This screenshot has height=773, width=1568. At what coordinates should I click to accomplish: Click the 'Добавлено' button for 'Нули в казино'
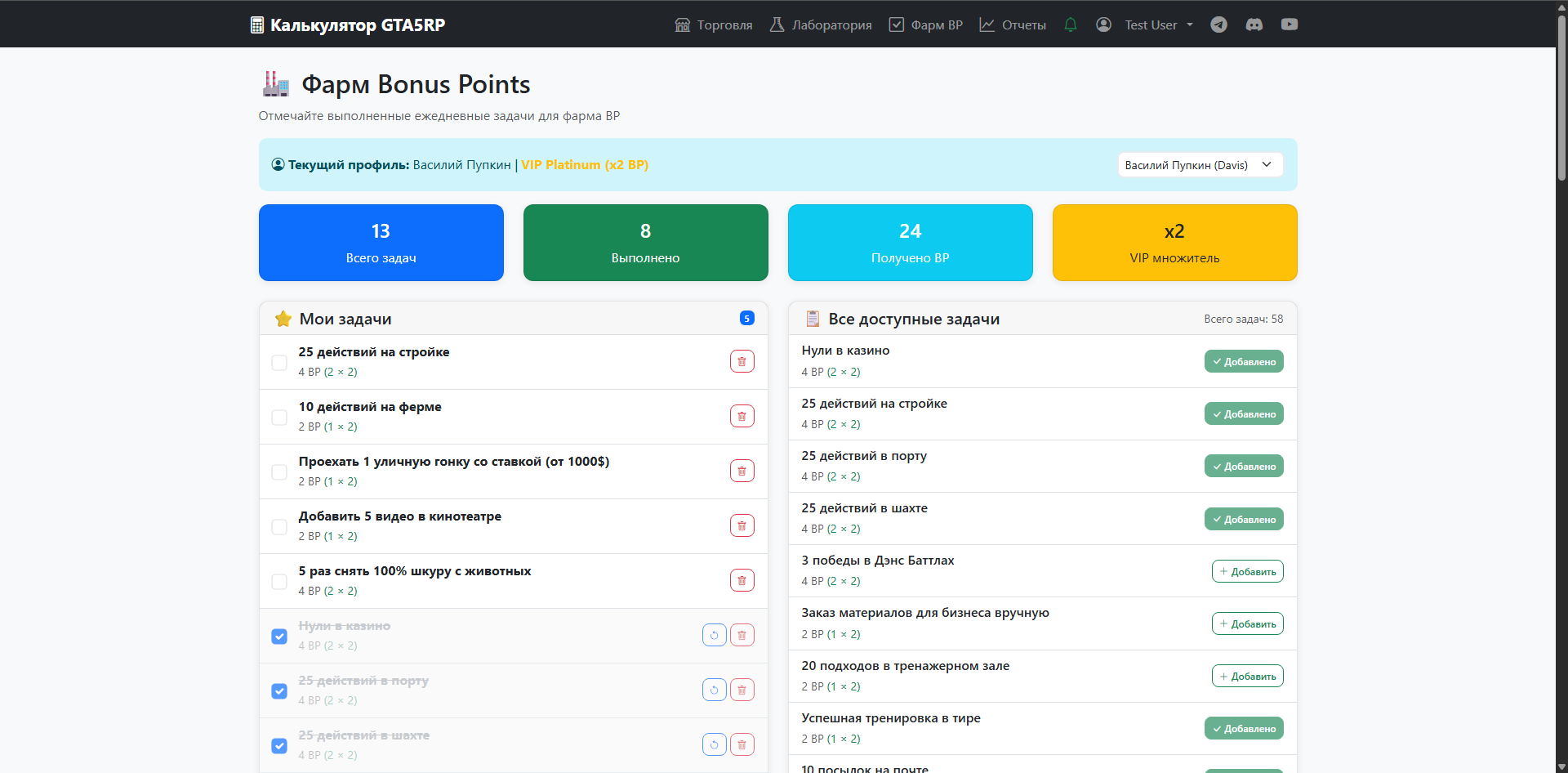point(1244,361)
